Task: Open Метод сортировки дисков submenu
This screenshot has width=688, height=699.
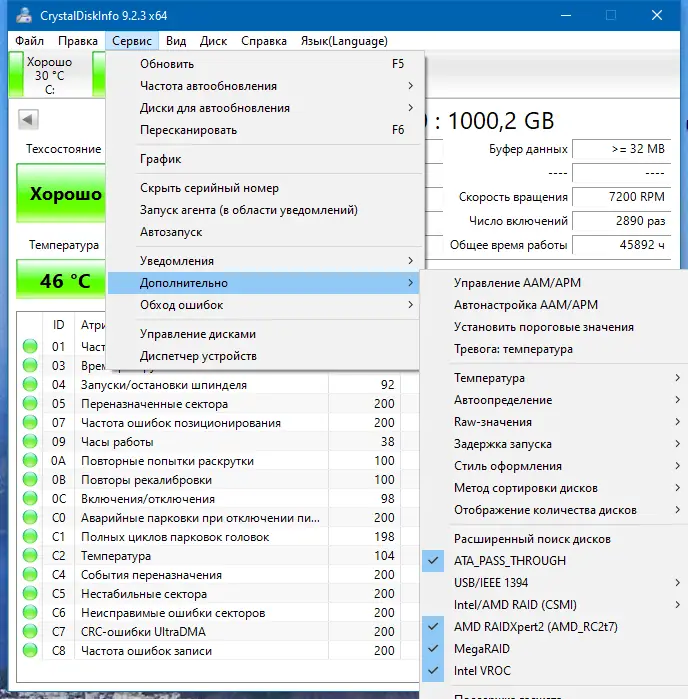Action: point(553,488)
